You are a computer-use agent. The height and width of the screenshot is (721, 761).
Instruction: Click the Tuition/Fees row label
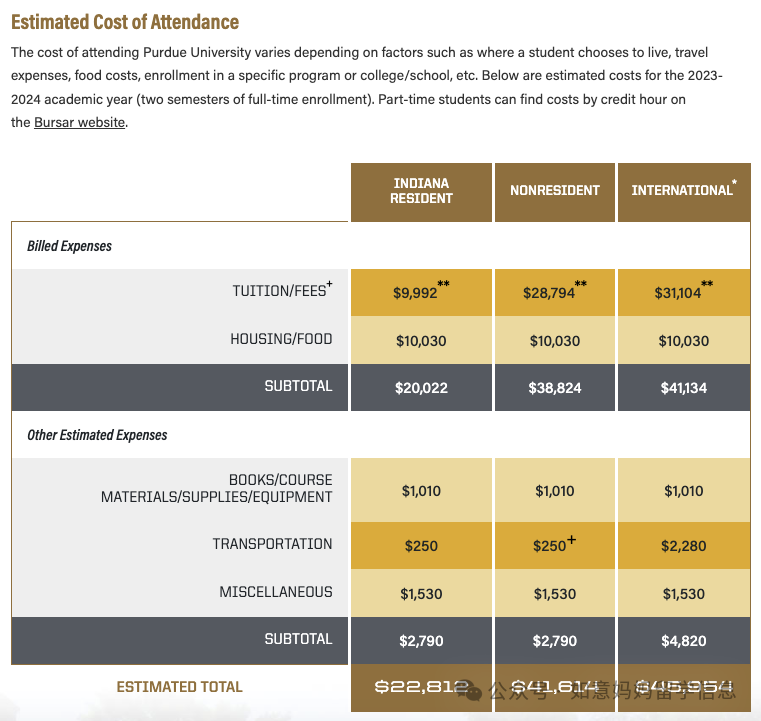(x=282, y=291)
